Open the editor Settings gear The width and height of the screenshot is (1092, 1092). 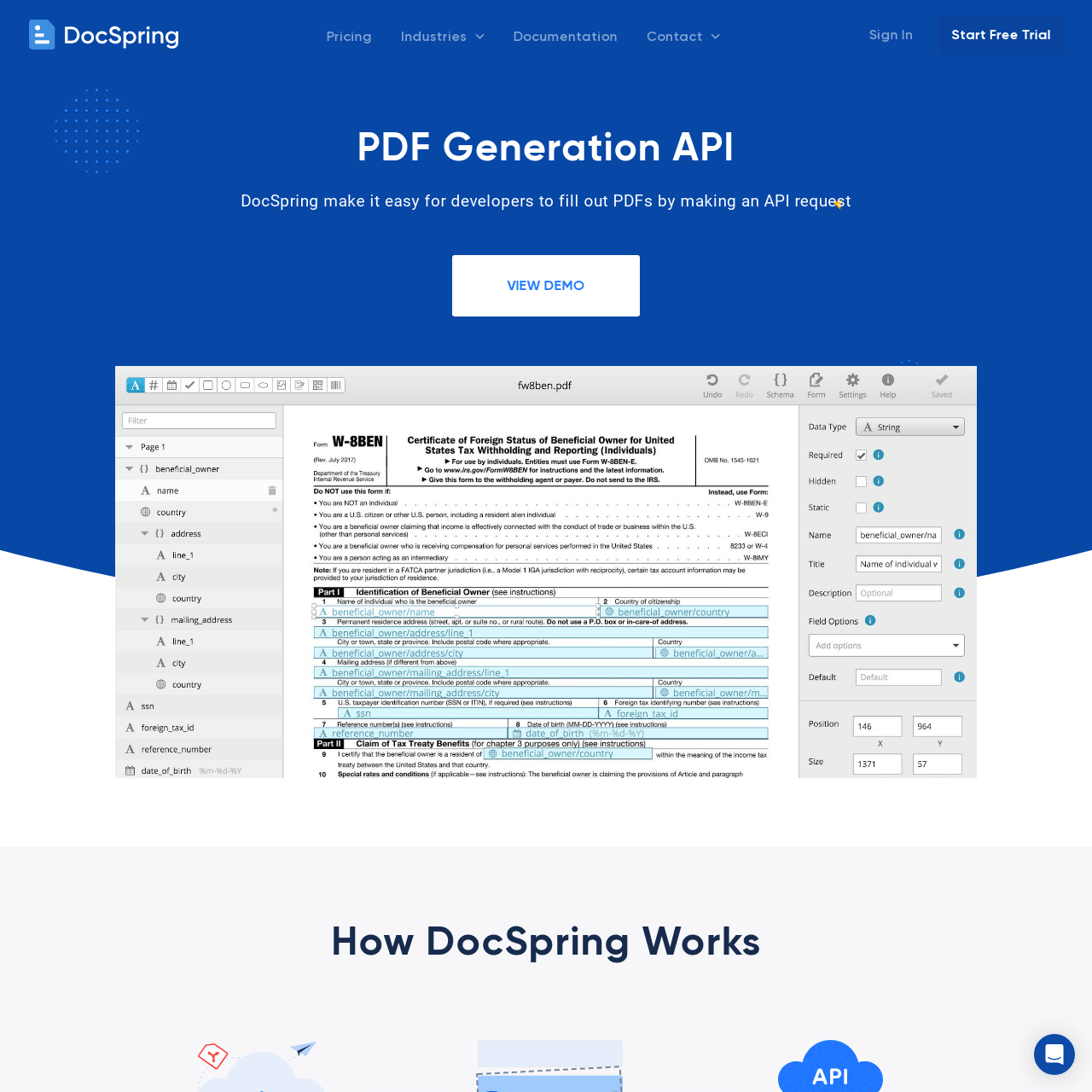[852, 385]
